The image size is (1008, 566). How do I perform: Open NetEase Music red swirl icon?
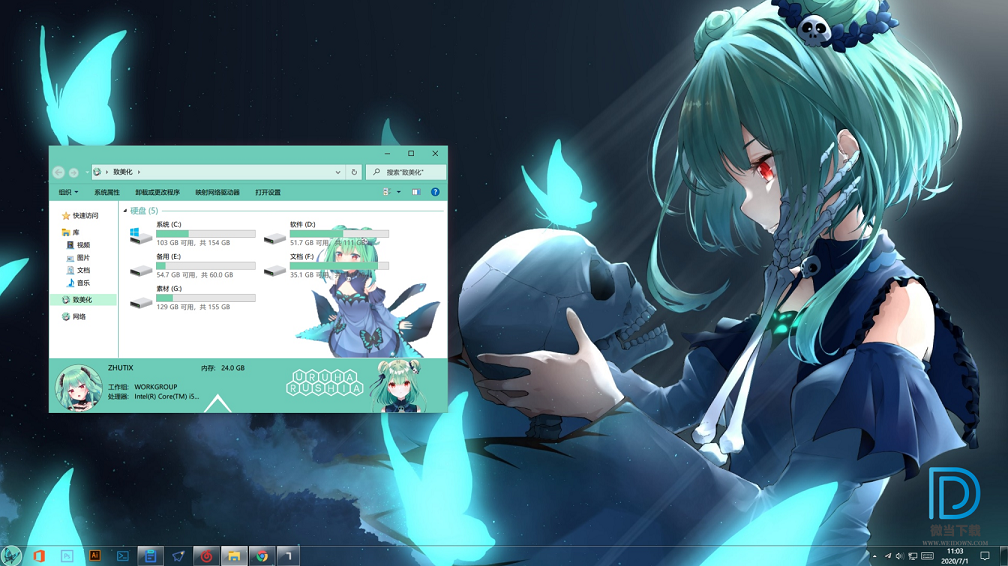pyautogui.click(x=206, y=556)
